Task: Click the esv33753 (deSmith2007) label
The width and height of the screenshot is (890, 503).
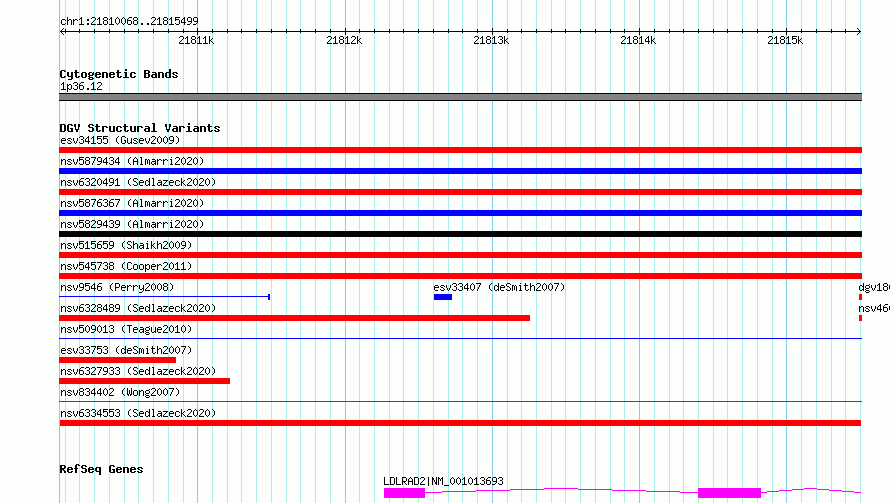Action: (126, 350)
